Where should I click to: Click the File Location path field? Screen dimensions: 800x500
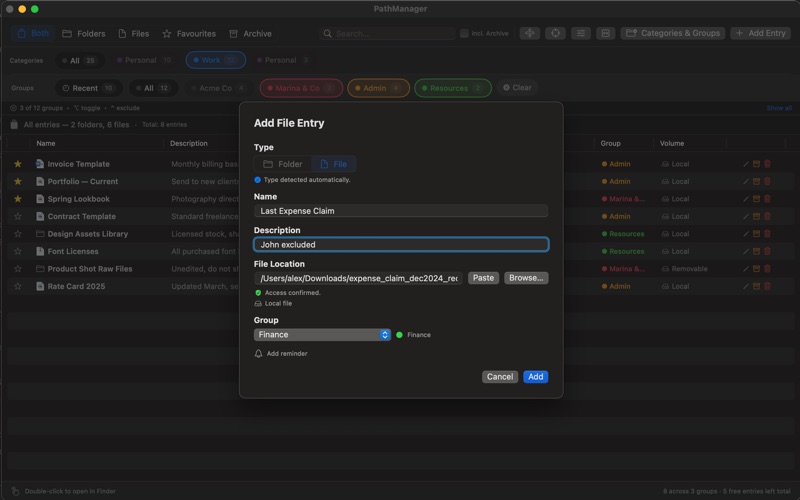coord(358,278)
